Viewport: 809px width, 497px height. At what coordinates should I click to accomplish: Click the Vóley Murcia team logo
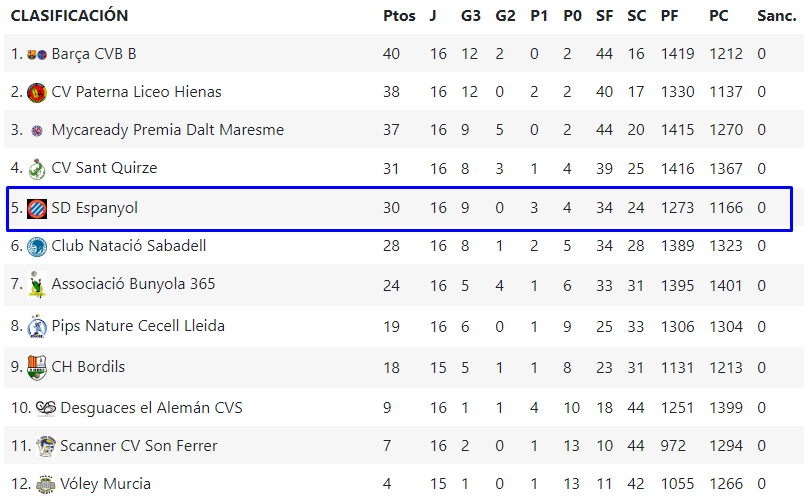(46, 484)
